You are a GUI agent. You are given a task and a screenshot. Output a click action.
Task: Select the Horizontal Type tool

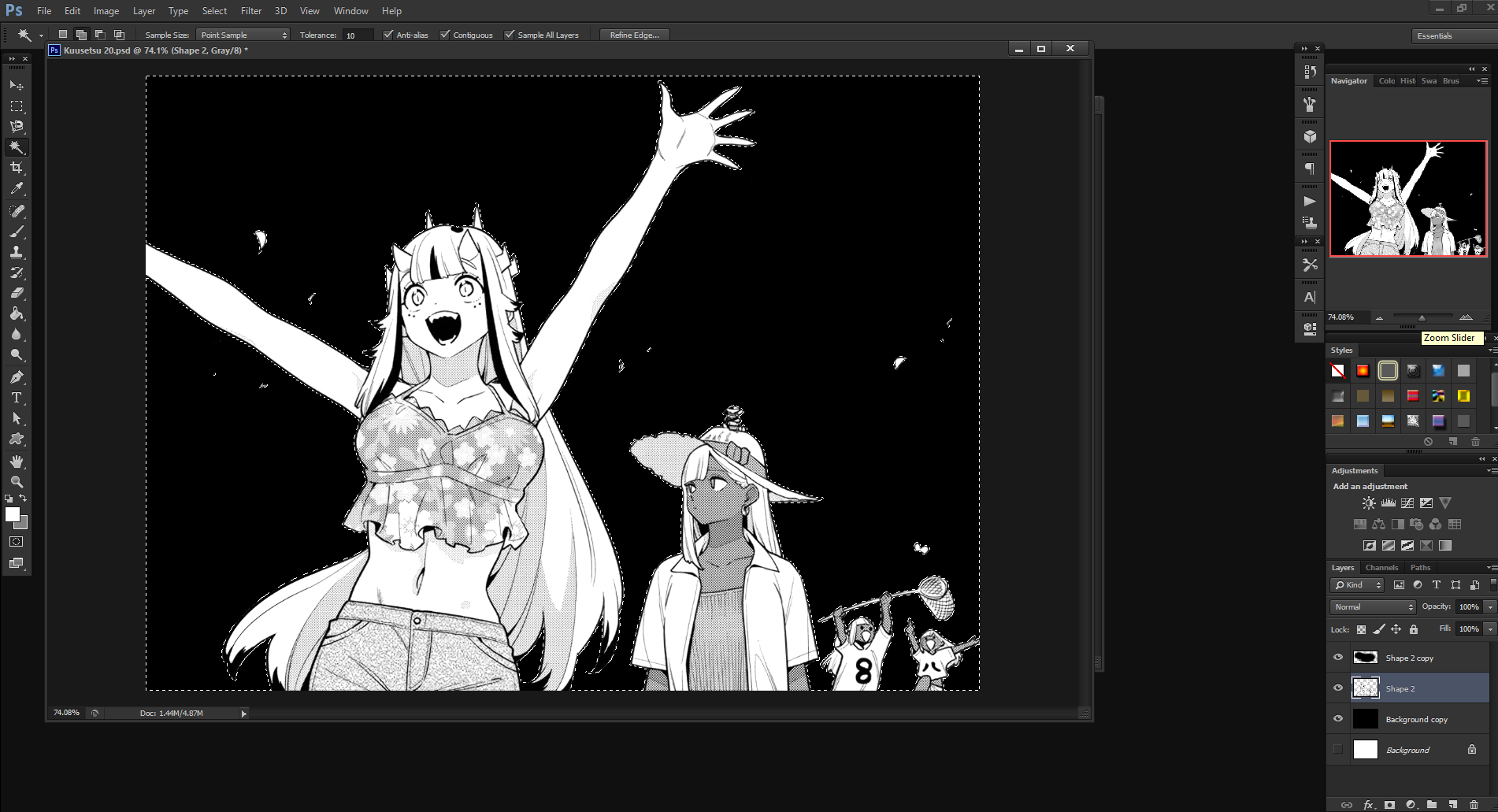coord(17,398)
